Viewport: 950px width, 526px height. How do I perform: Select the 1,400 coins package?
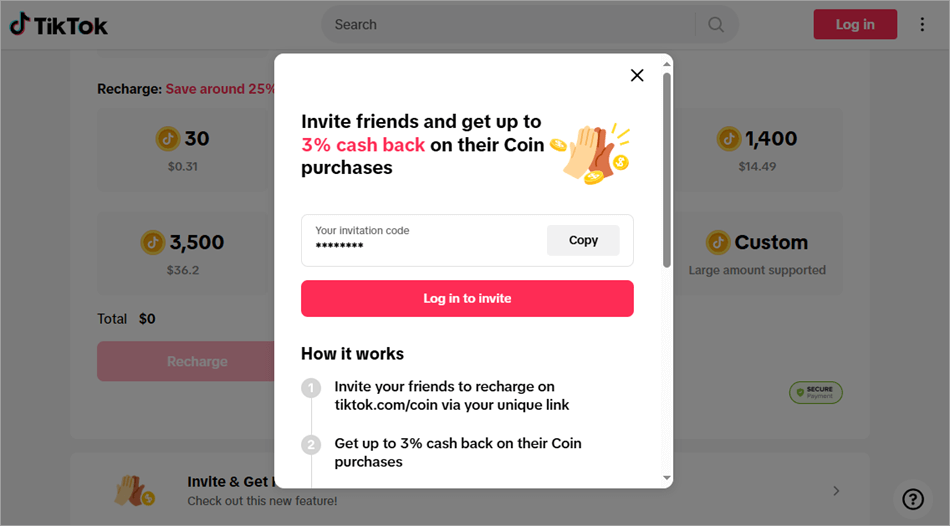[757, 150]
